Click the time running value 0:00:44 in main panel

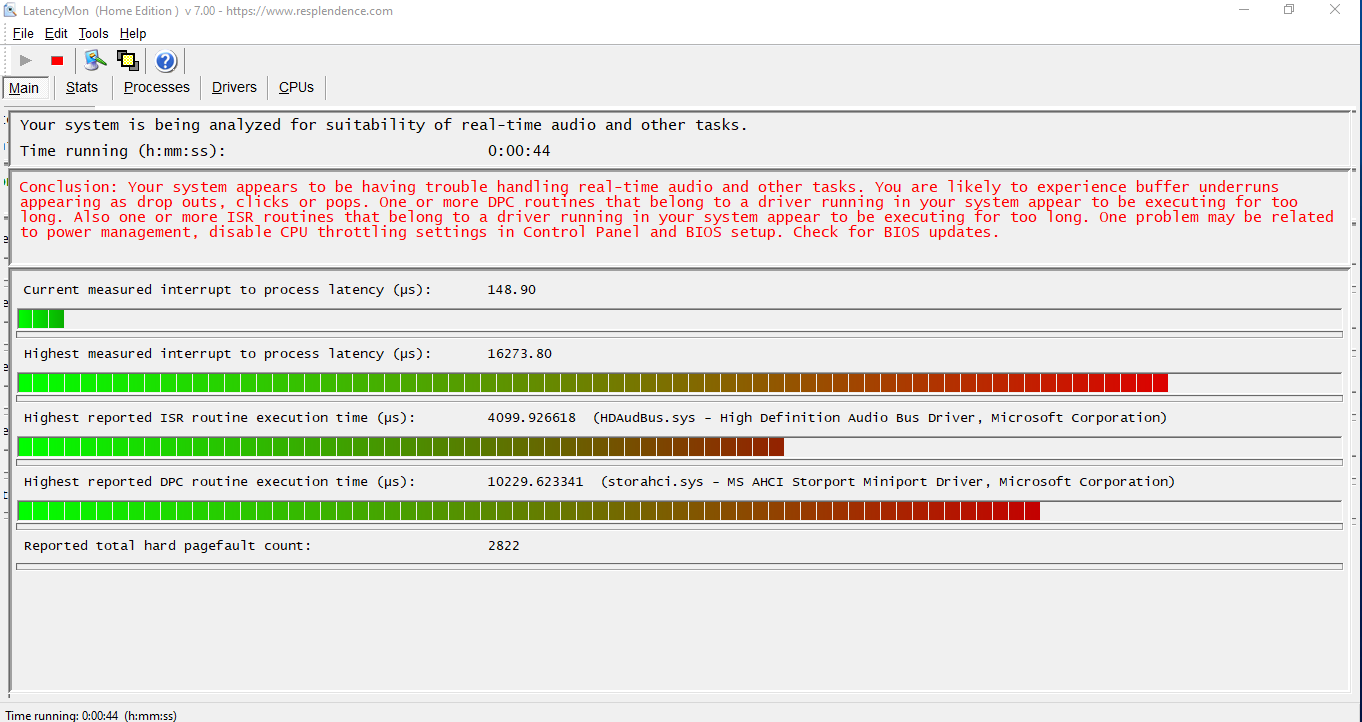519,151
